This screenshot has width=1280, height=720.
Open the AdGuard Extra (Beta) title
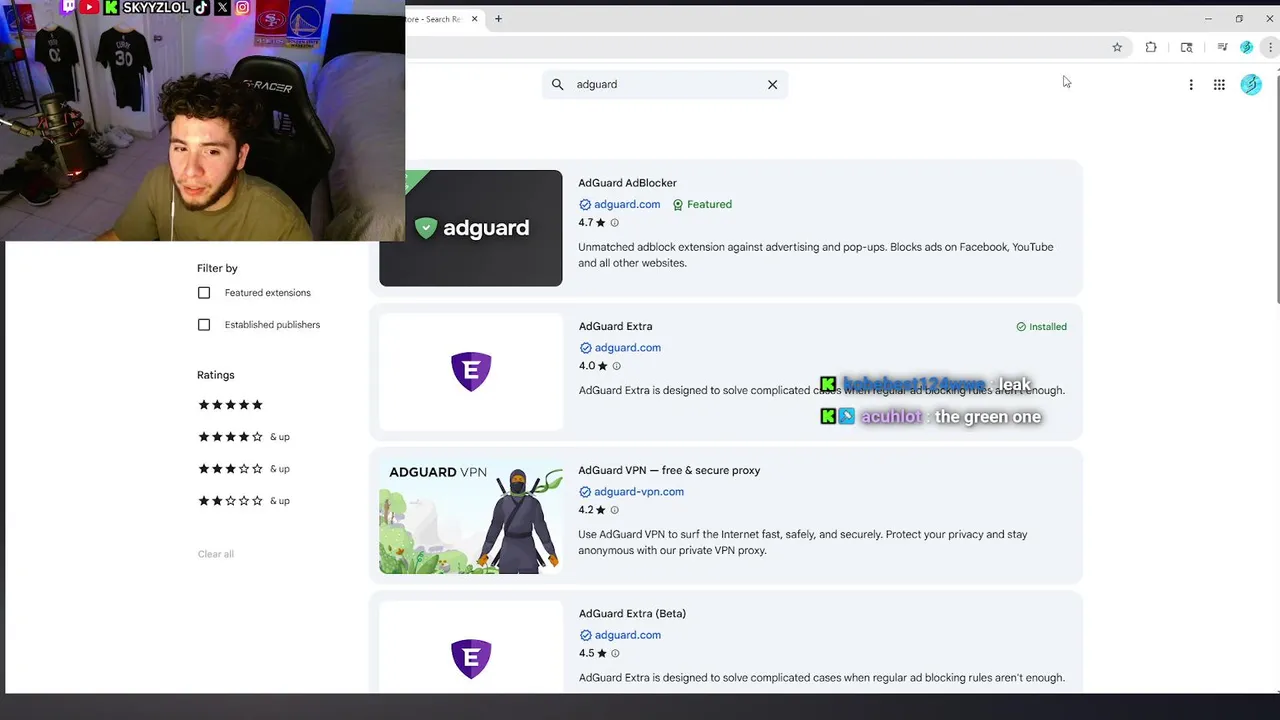coord(632,614)
